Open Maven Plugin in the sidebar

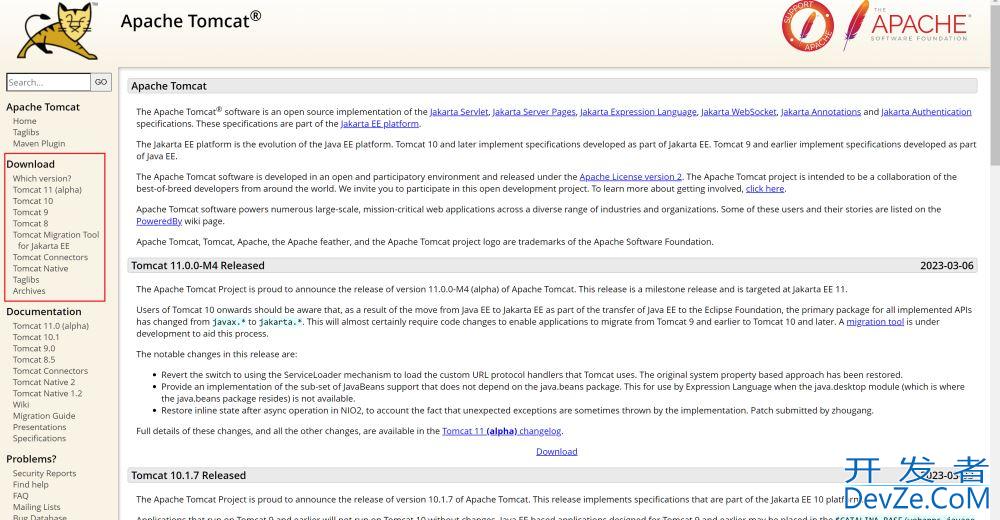click(x=38, y=143)
